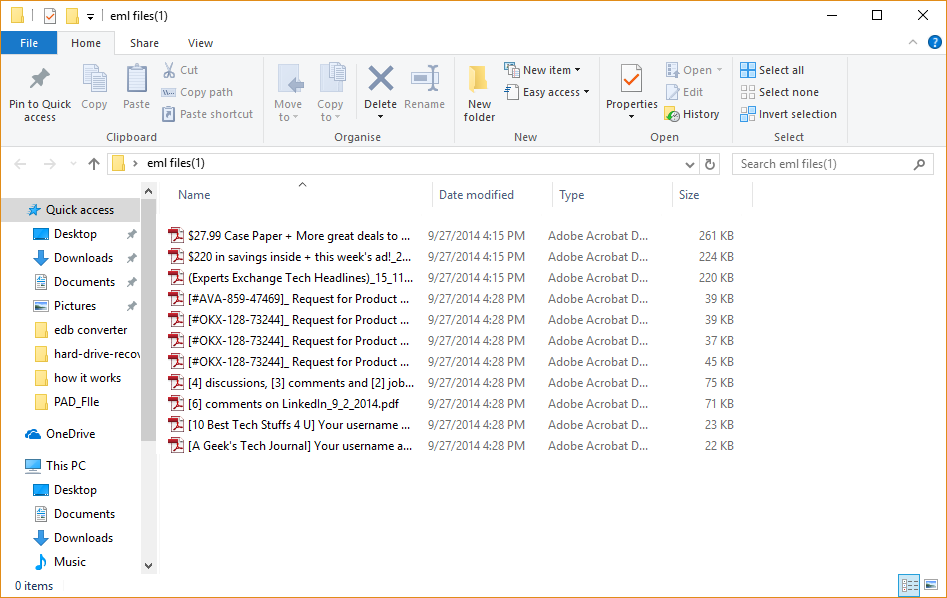Screen dimensions: 947x598
Task: Click the Forward navigation arrow
Action: [x=50, y=164]
